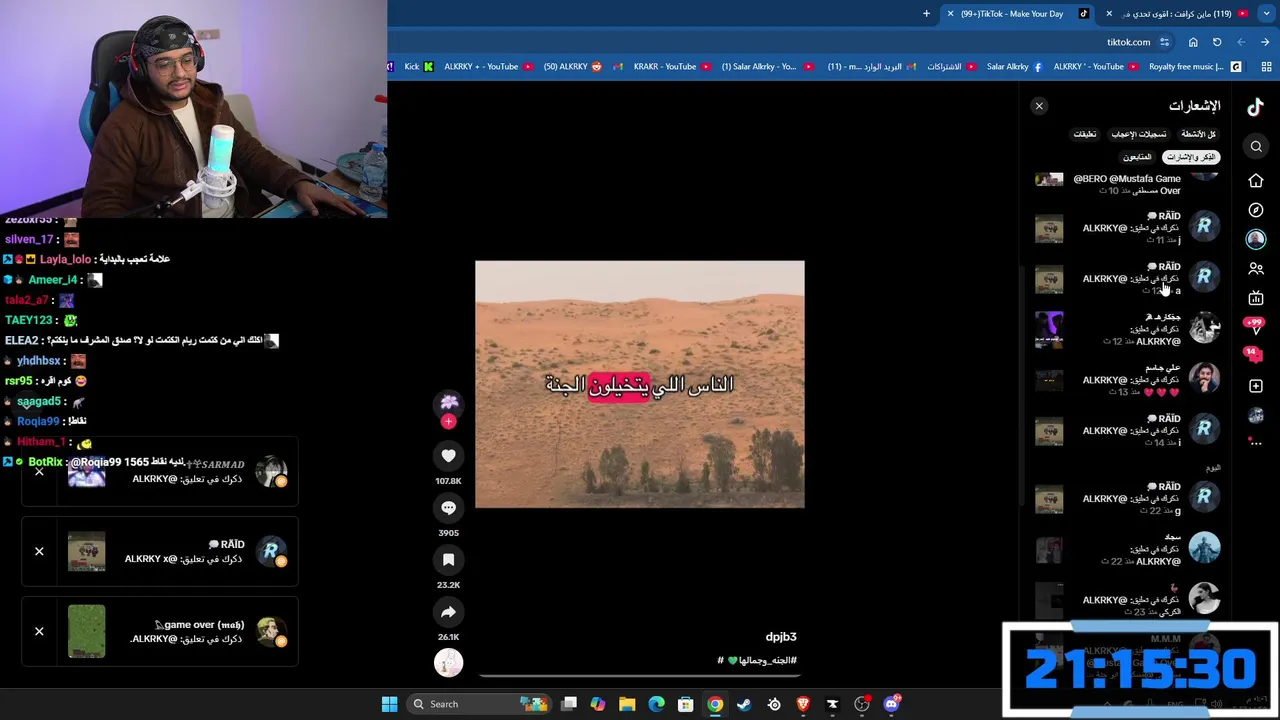
Task: Open Microsoft Edge from taskbar
Action: click(x=656, y=704)
